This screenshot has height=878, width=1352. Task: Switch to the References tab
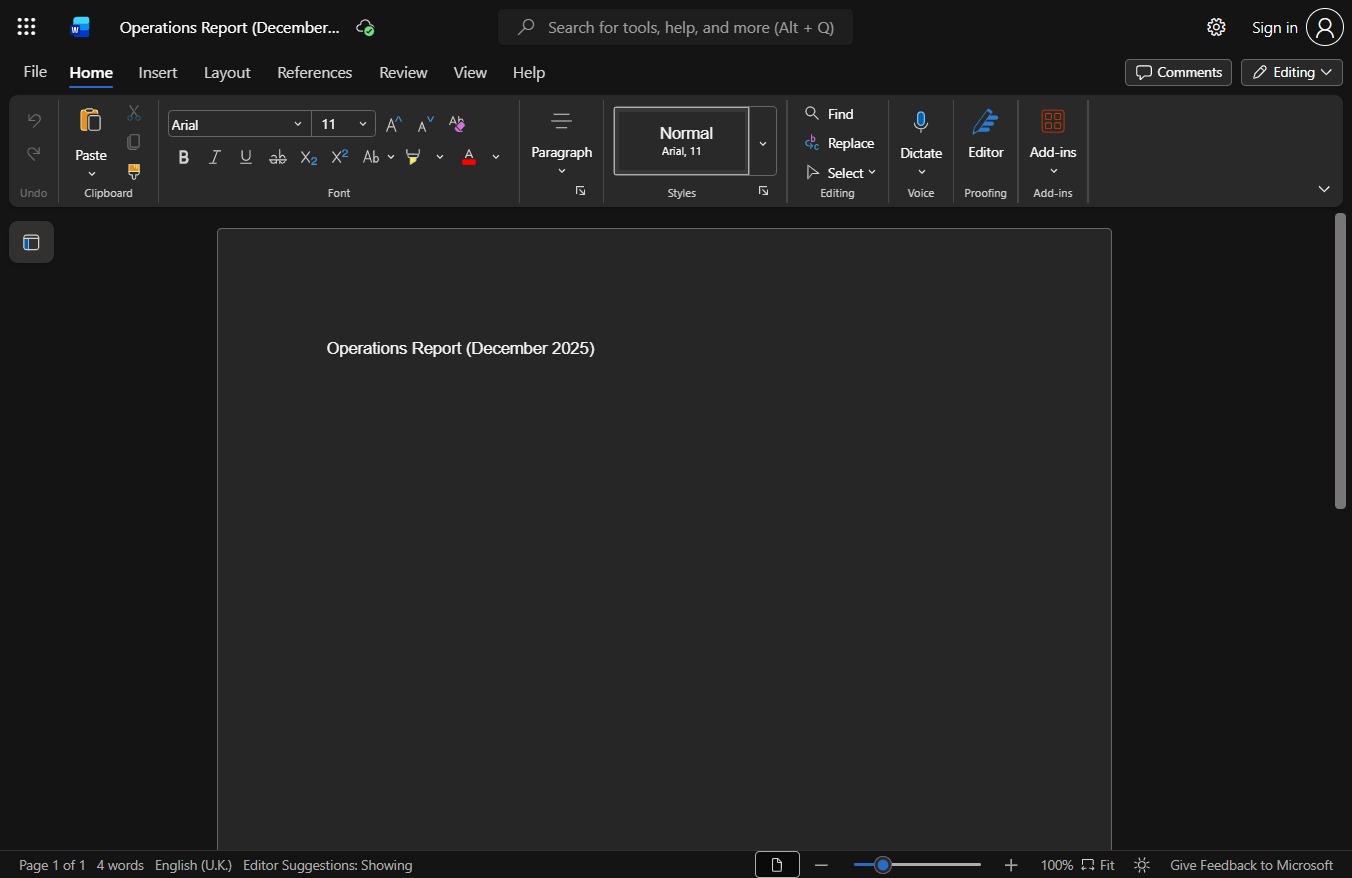pos(314,72)
